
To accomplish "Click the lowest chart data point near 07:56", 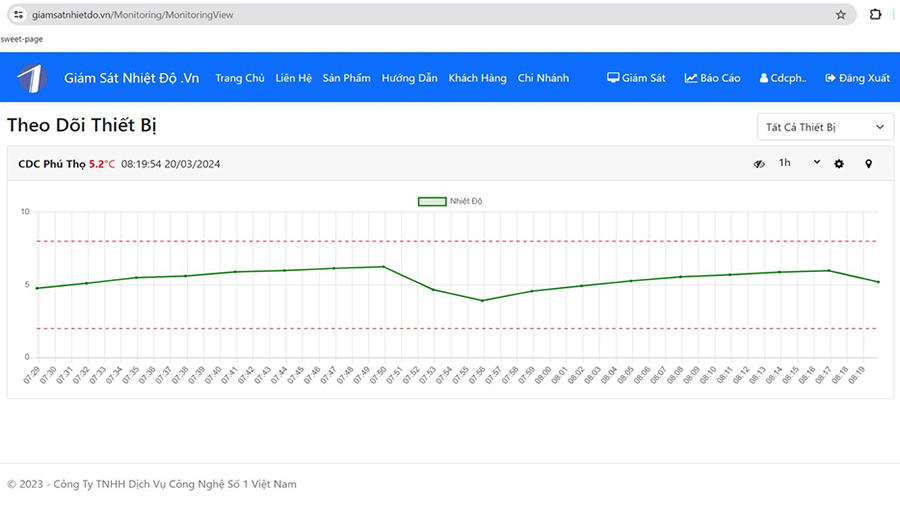I will [482, 300].
